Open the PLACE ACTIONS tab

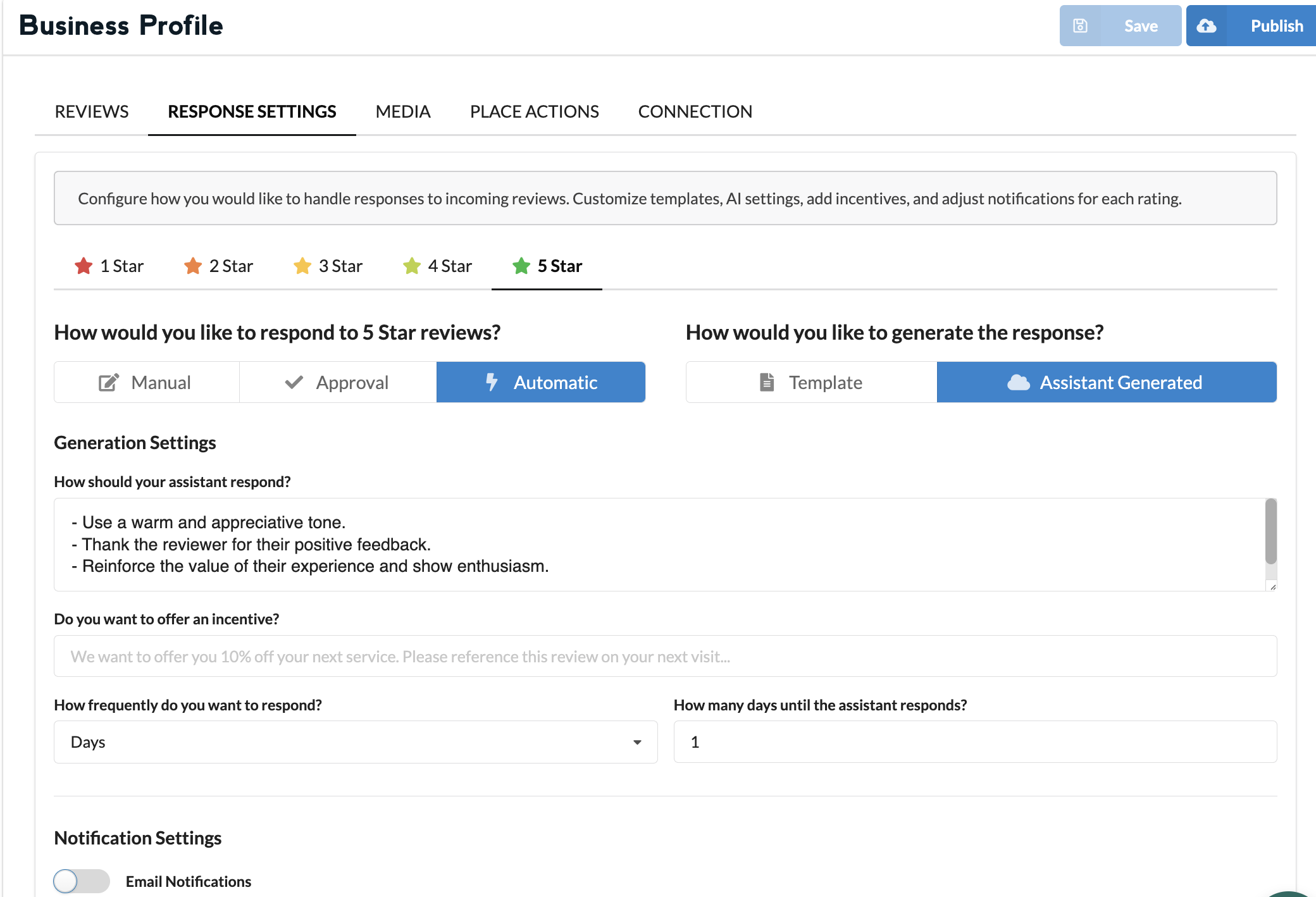534,112
